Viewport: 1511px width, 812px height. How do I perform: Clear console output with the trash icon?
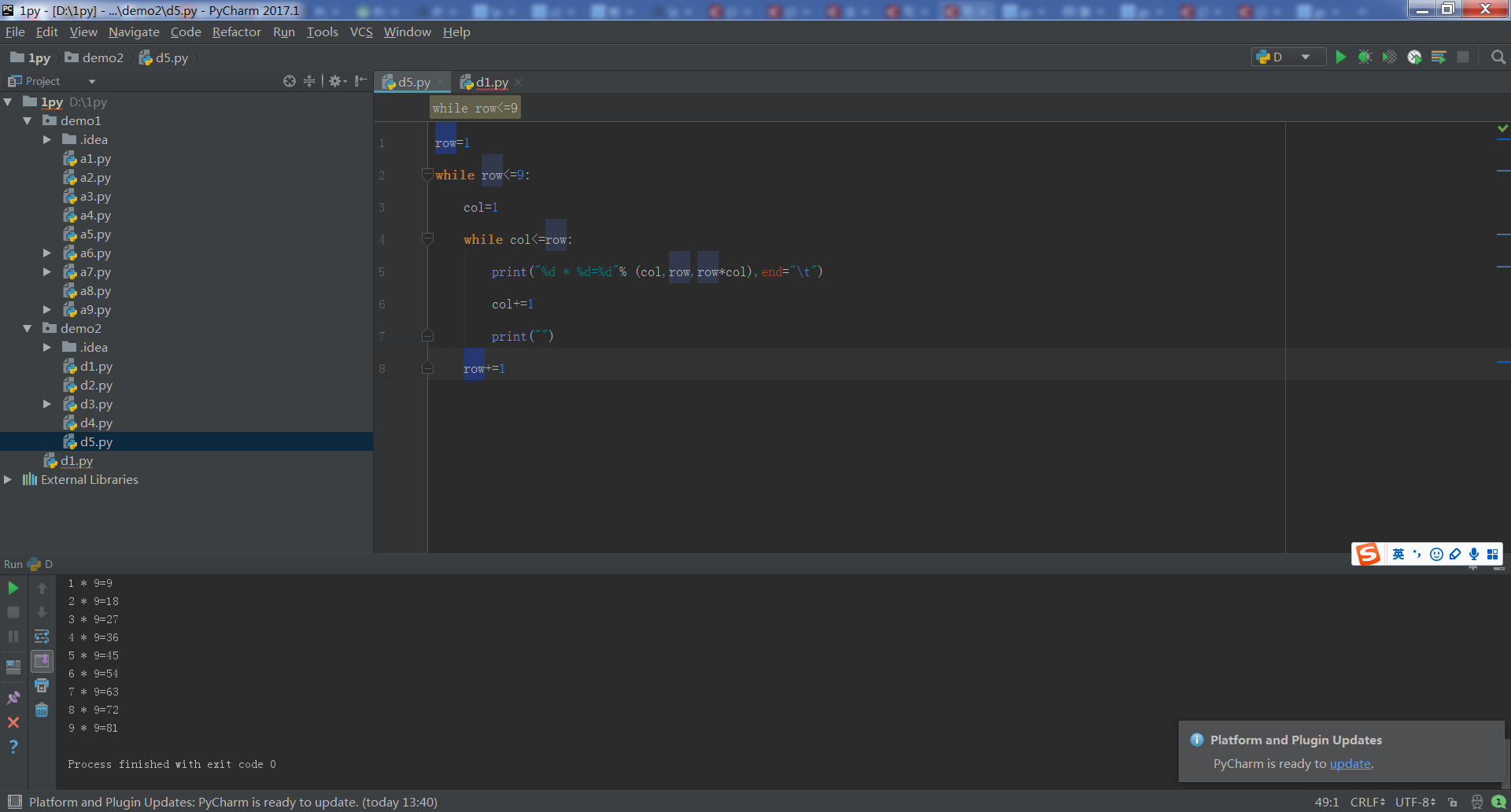click(x=42, y=710)
